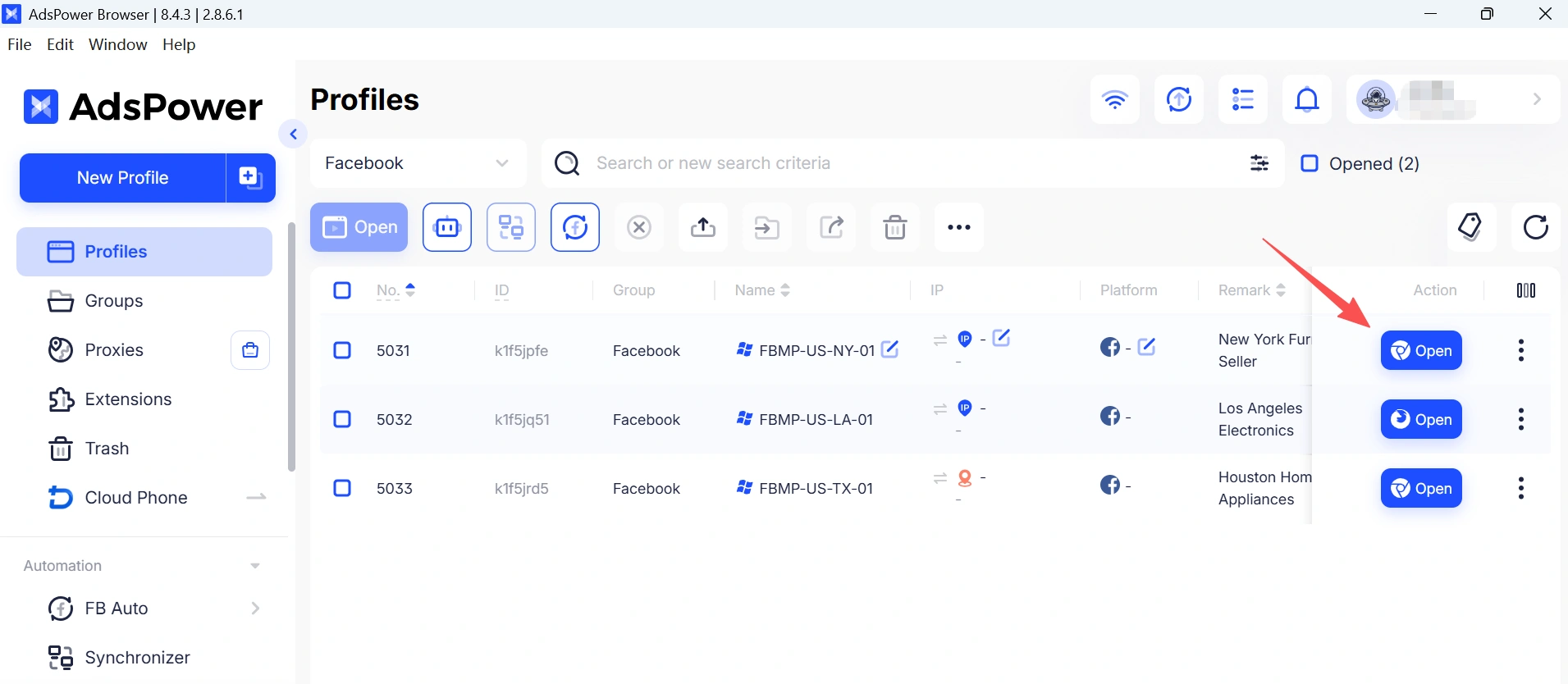Click the tag icon button
The image size is (1568, 684).
point(1471,227)
